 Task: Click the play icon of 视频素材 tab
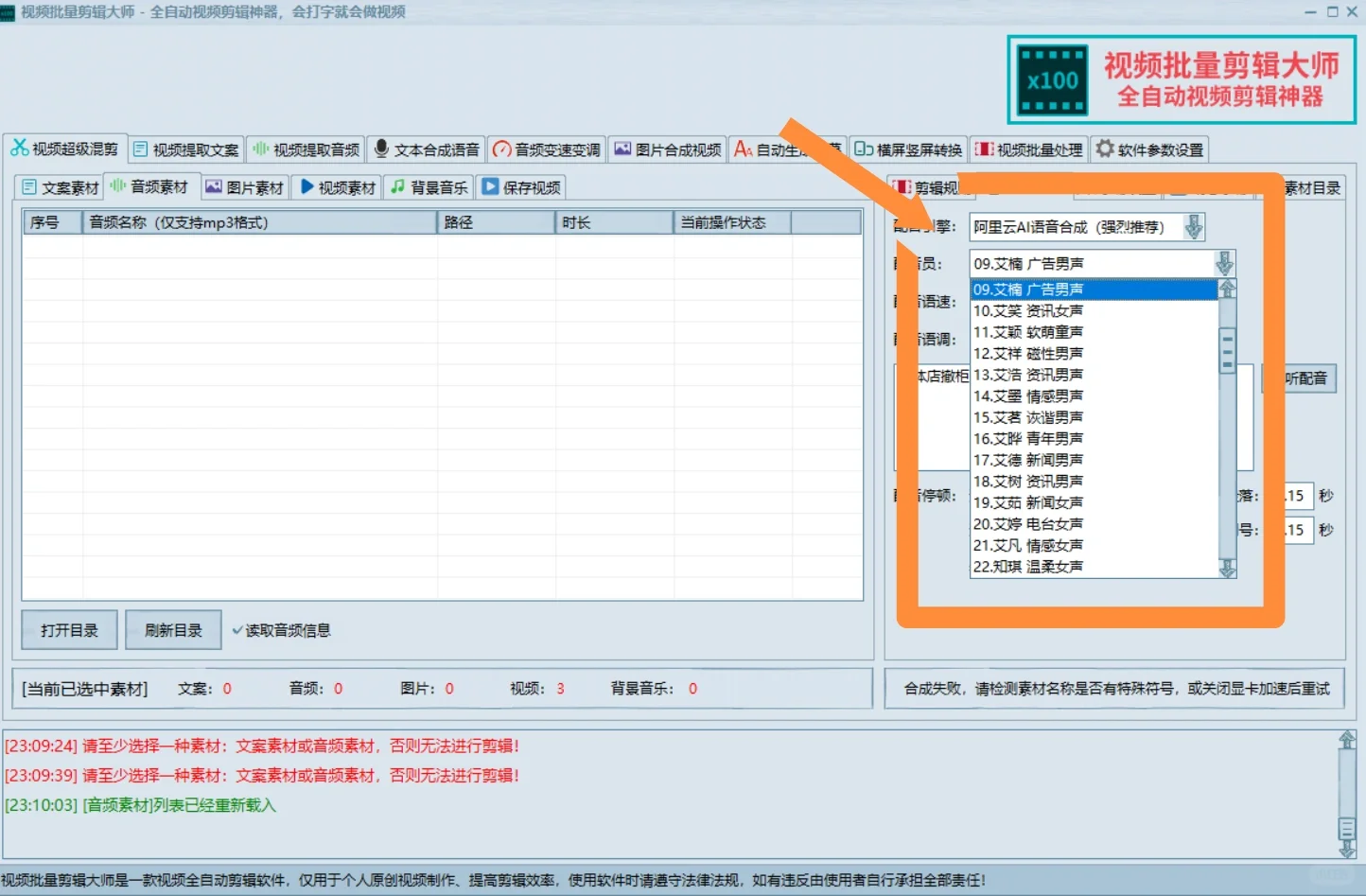pyautogui.click(x=306, y=186)
